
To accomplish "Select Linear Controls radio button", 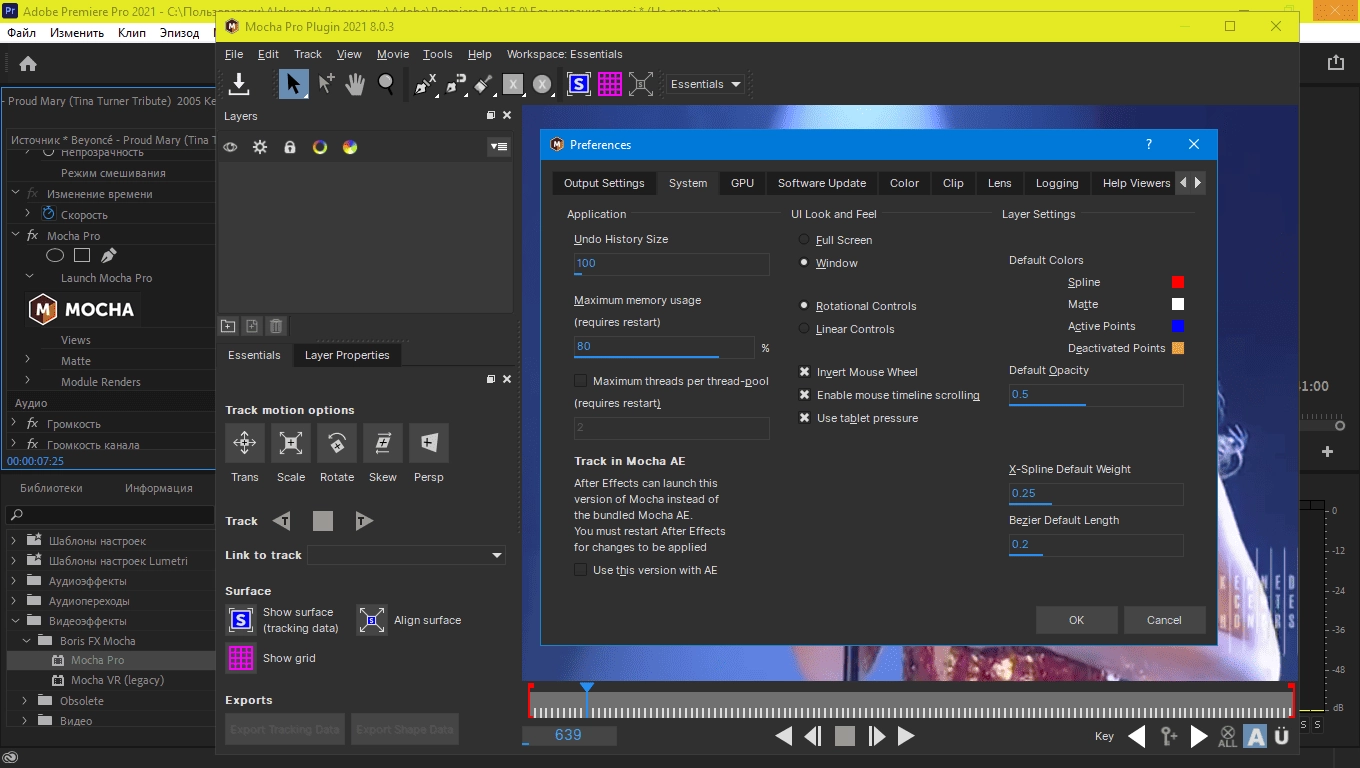I will click(804, 329).
